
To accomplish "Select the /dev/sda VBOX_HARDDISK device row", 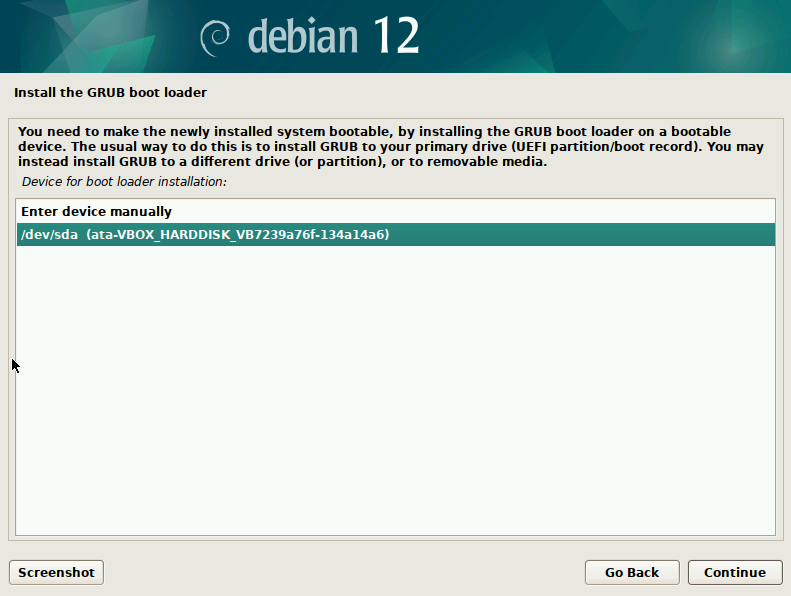I will click(396, 235).
